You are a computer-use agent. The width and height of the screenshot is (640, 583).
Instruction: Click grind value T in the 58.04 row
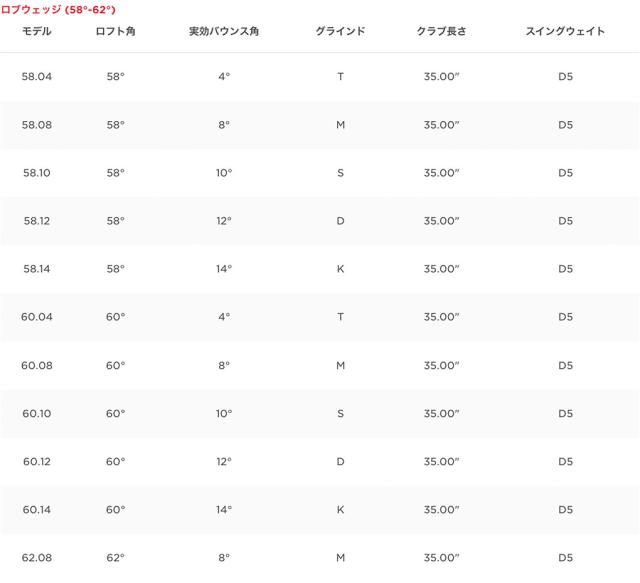pos(340,77)
